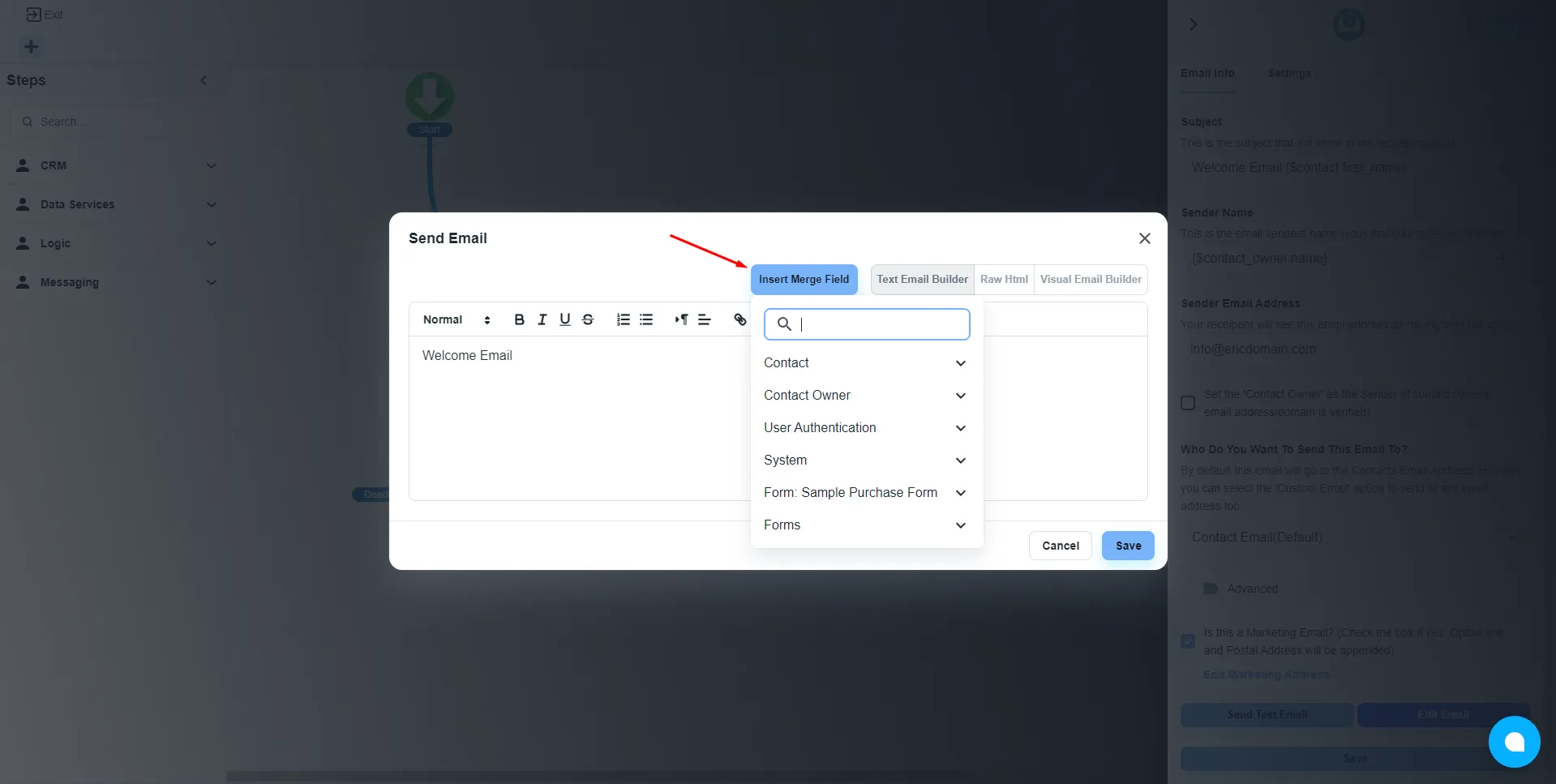The width and height of the screenshot is (1556, 784).
Task: Expand the Contact Owner merge fields
Action: tap(866, 396)
